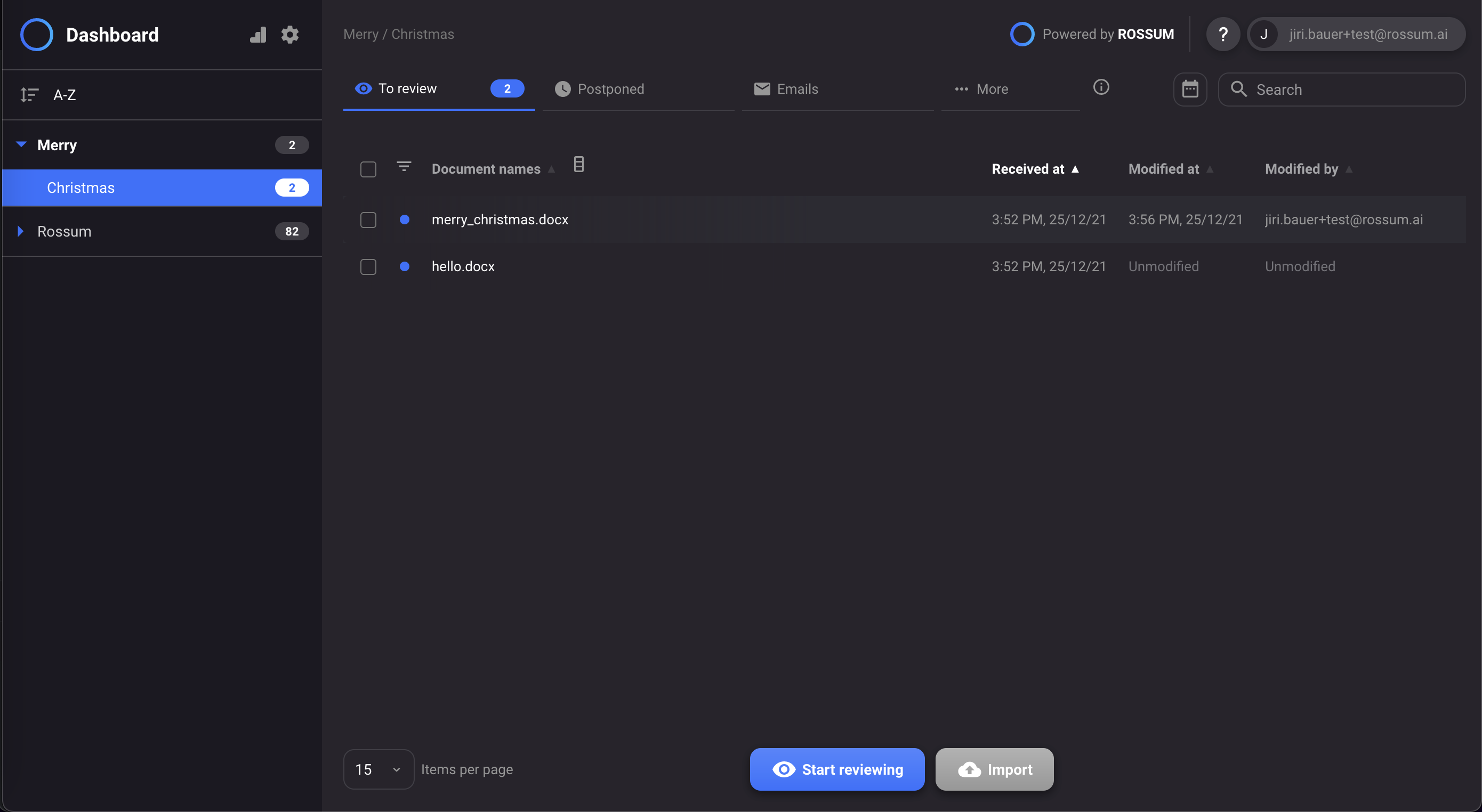Click the A-Z sorting label
The width and height of the screenshot is (1482, 812).
pyautogui.click(x=65, y=95)
